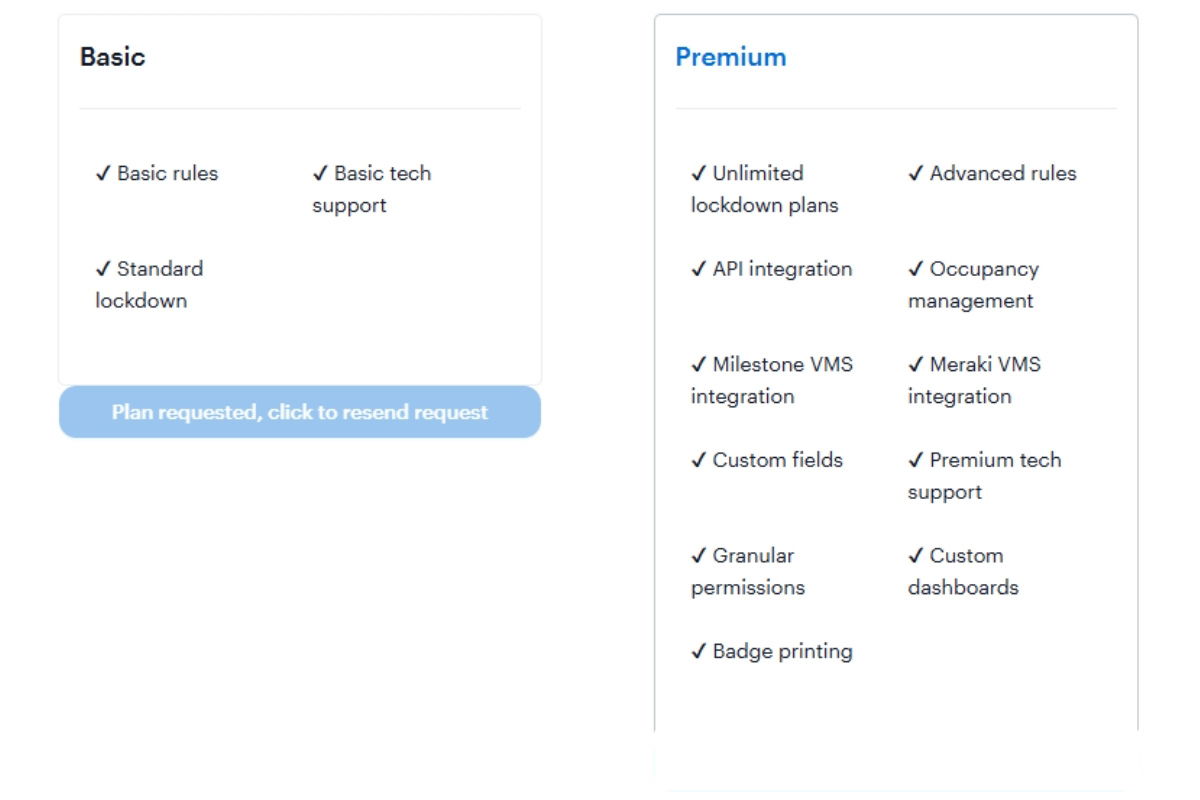
Task: Click the Plan requested resend request button
Action: point(300,412)
